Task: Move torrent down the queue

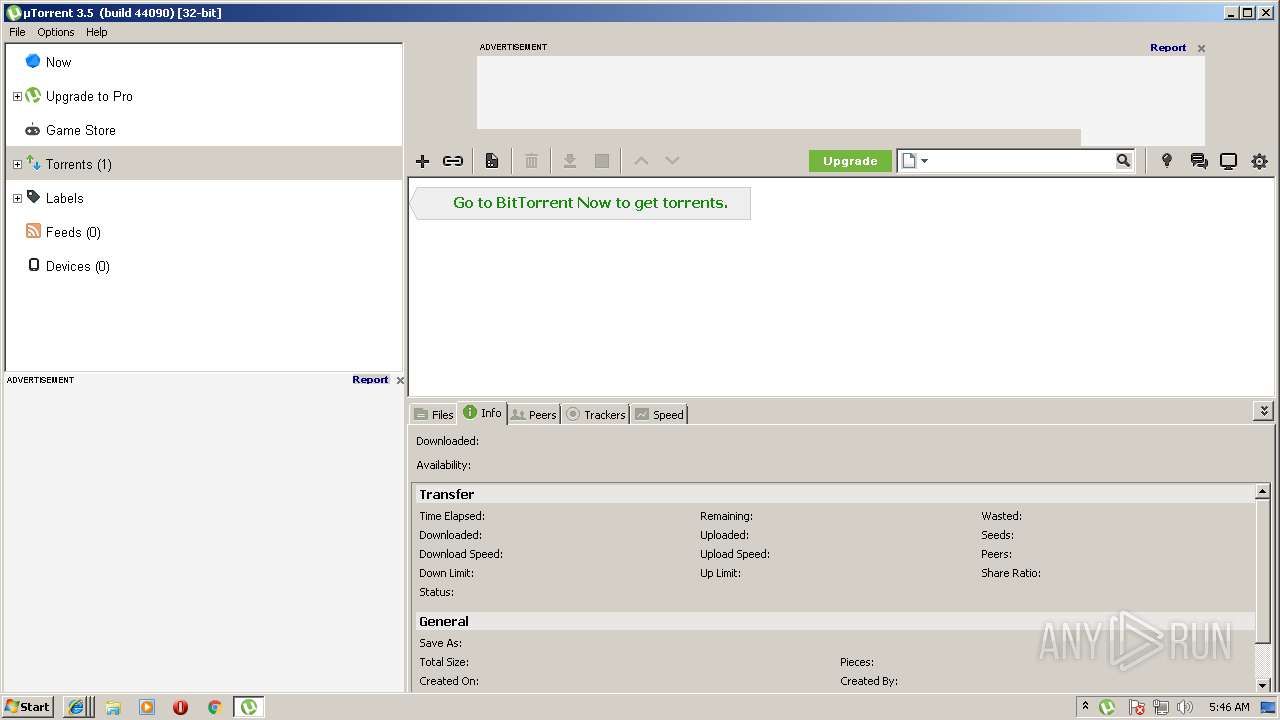Action: coord(672,161)
